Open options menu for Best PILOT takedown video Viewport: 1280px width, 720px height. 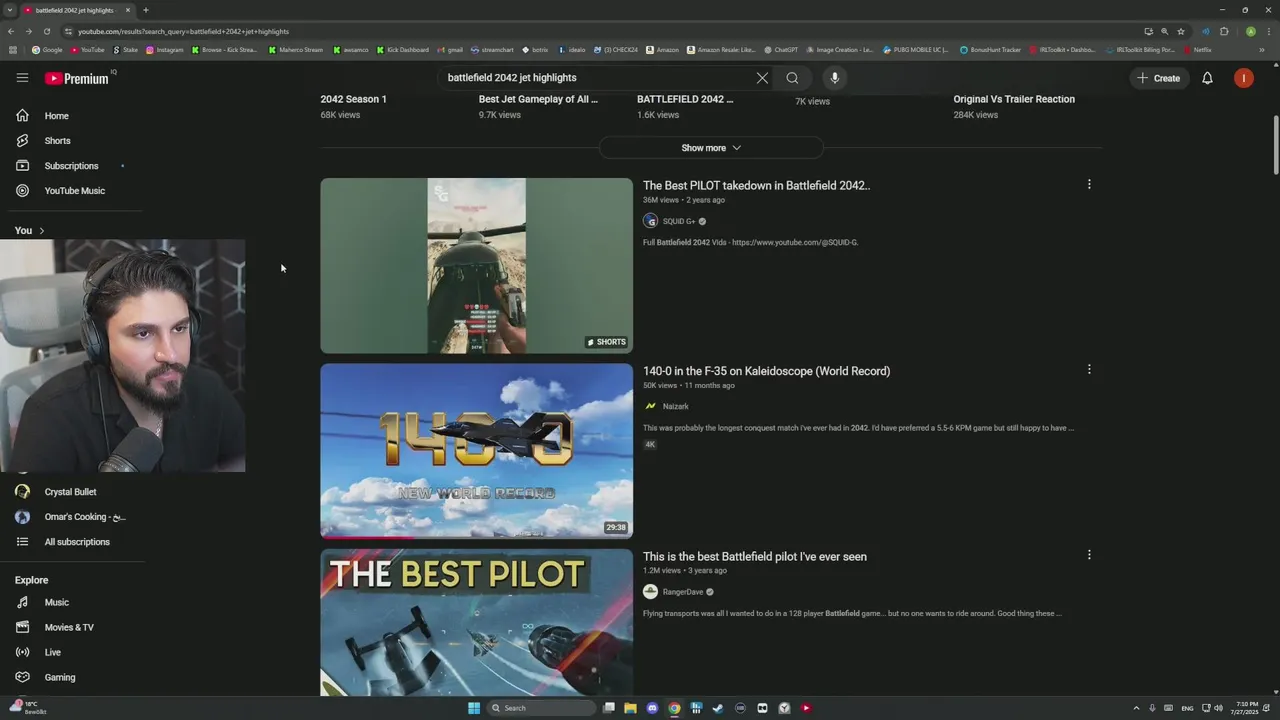click(x=1089, y=184)
